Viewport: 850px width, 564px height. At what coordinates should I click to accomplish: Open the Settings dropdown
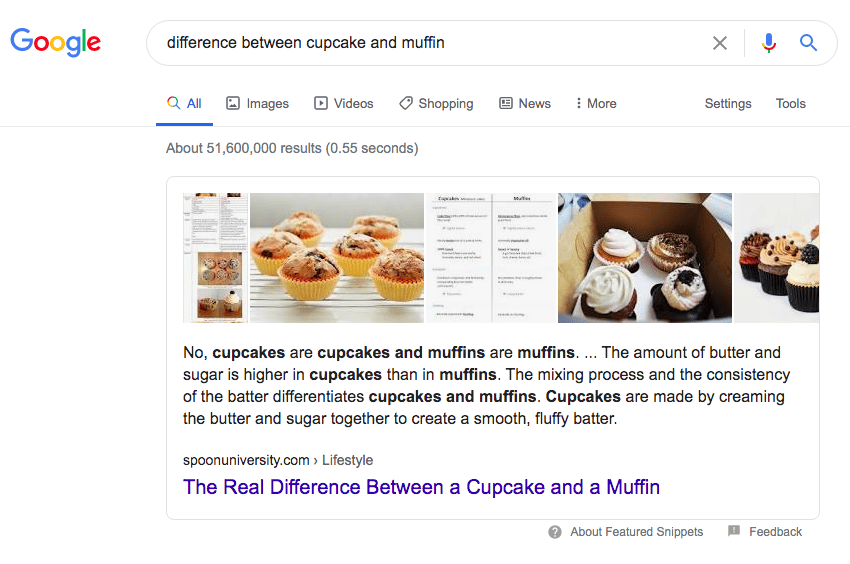point(727,103)
